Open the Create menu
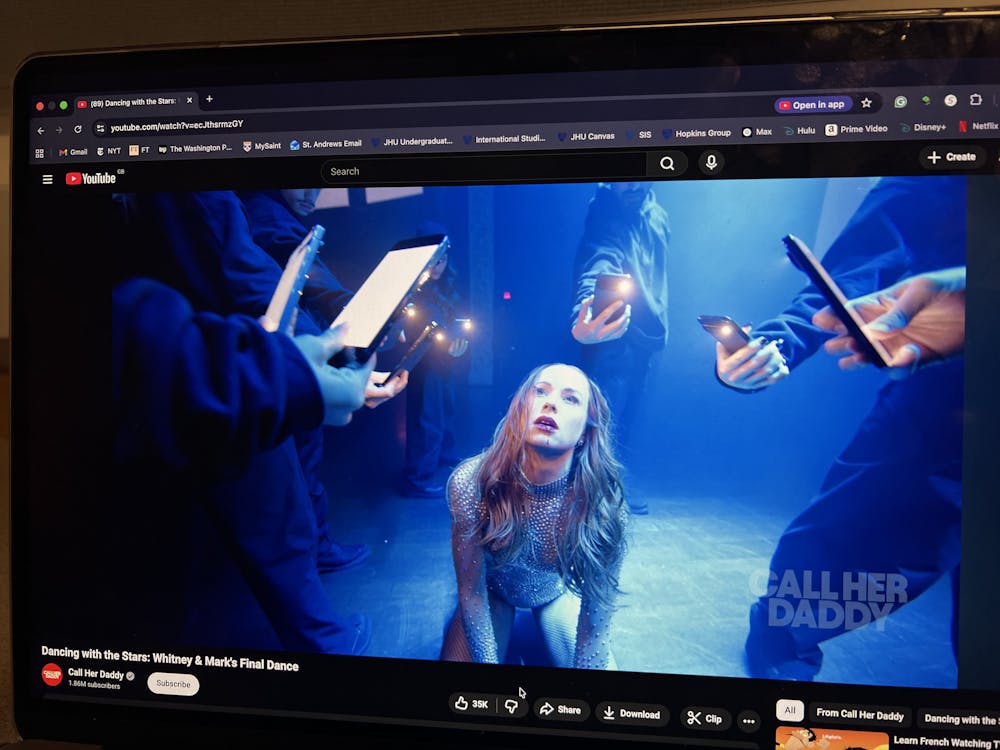The image size is (1000, 750). (951, 157)
